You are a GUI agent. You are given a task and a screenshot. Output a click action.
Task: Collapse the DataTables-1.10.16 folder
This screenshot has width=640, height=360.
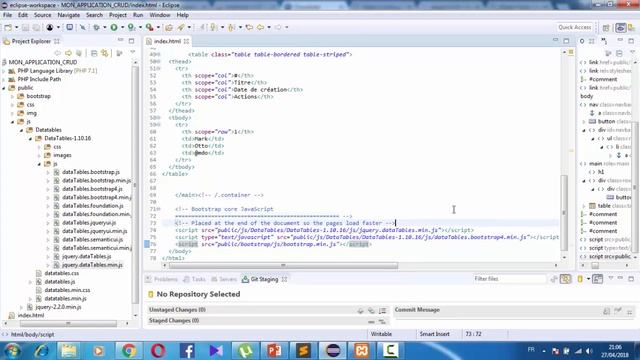tap(30, 139)
